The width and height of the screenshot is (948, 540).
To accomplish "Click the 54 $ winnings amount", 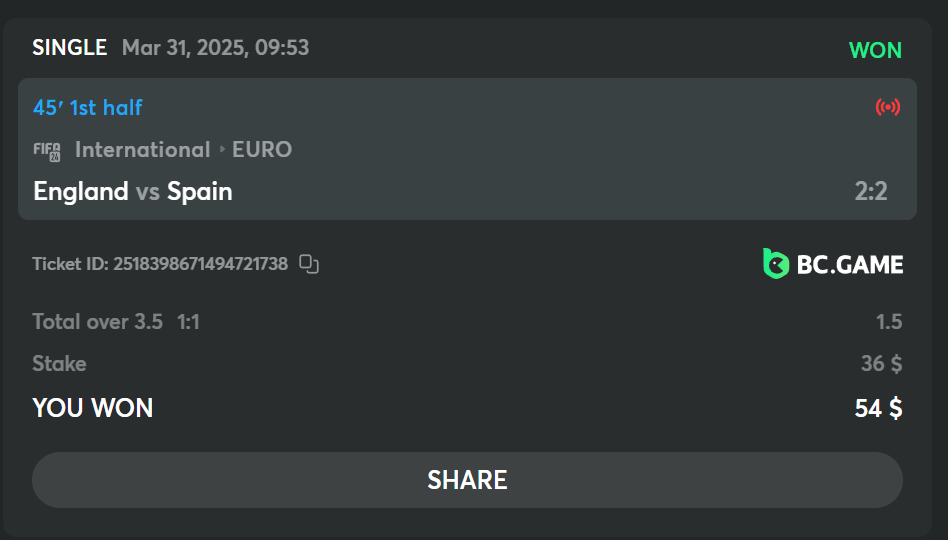I will click(878, 408).
